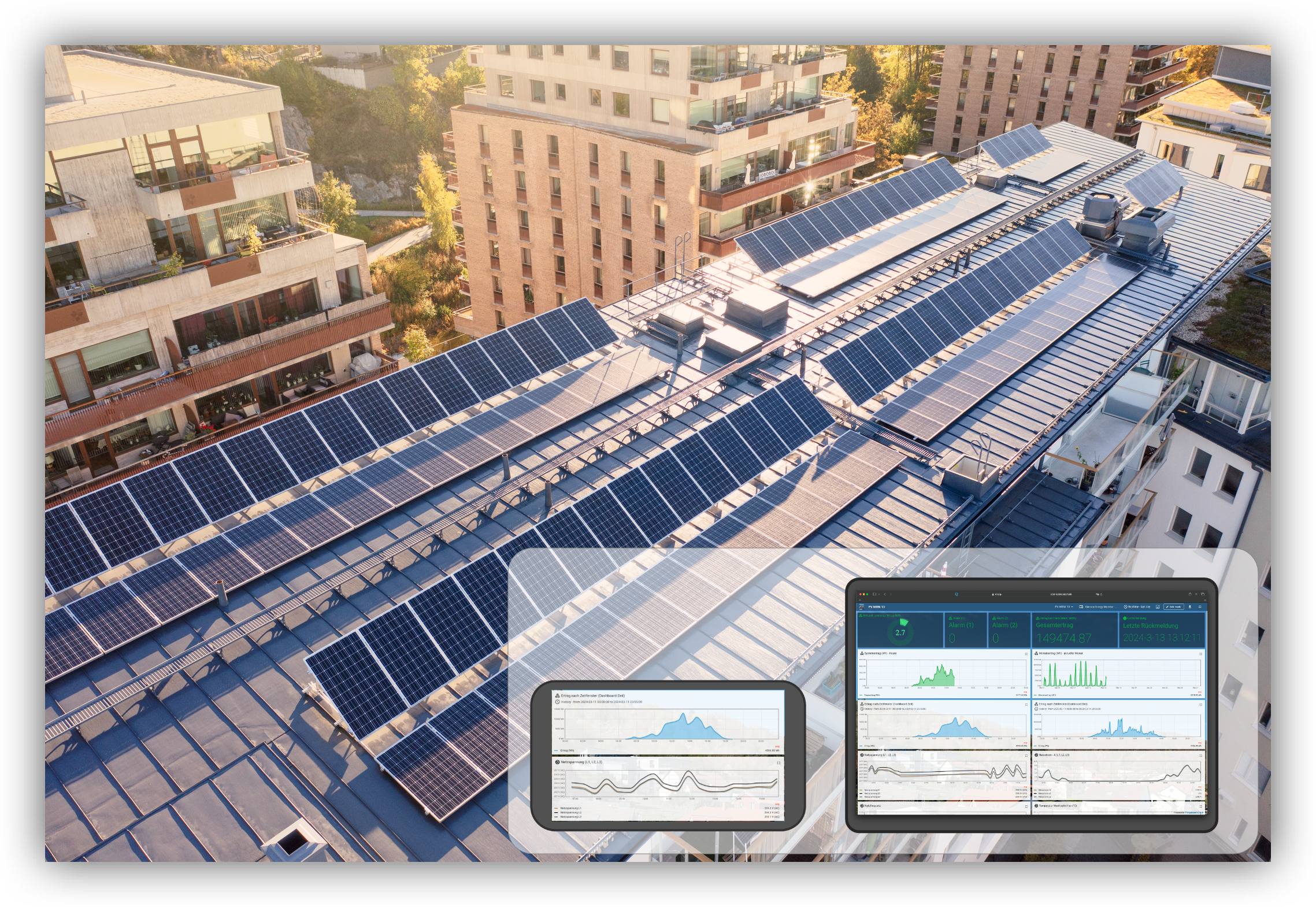
Task: Click the Netzstrom - A (L1, L2, L3) title
Action: click(x=1054, y=755)
